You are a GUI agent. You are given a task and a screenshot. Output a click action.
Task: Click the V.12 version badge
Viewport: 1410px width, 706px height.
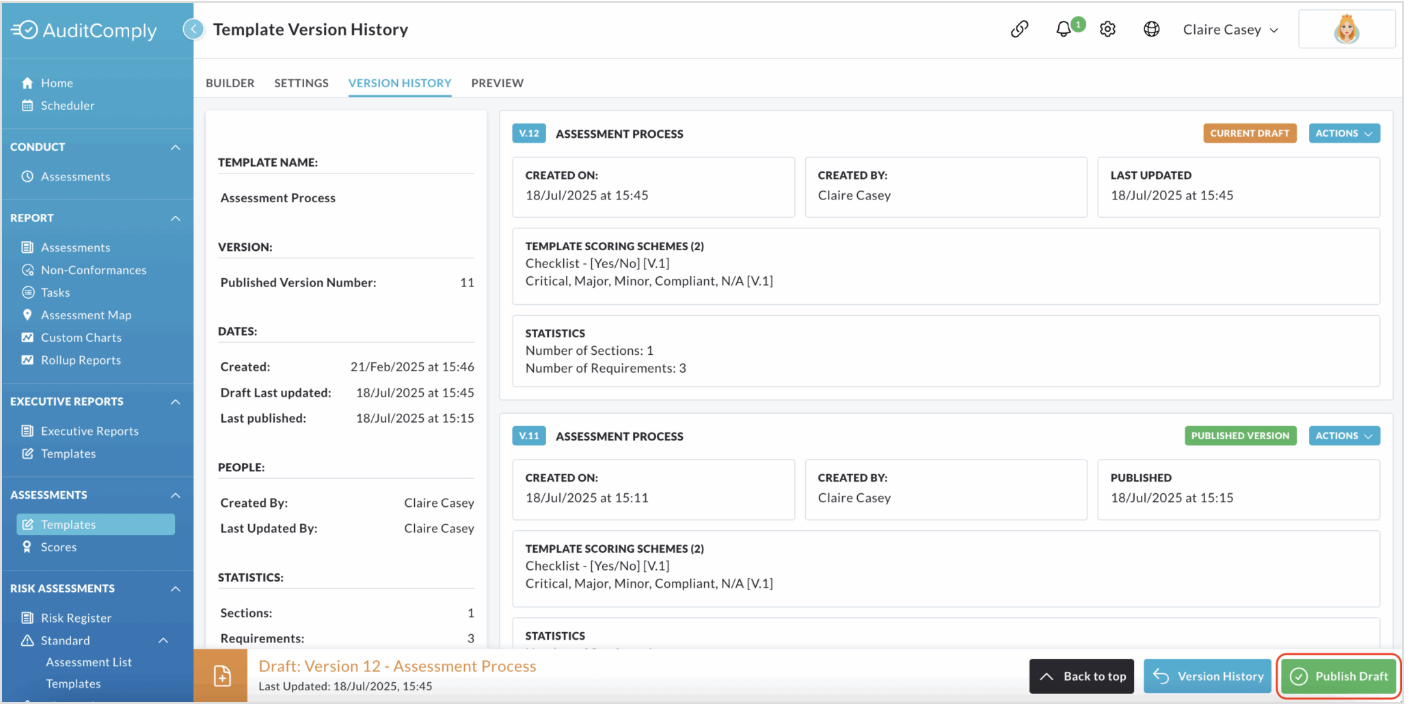(528, 133)
